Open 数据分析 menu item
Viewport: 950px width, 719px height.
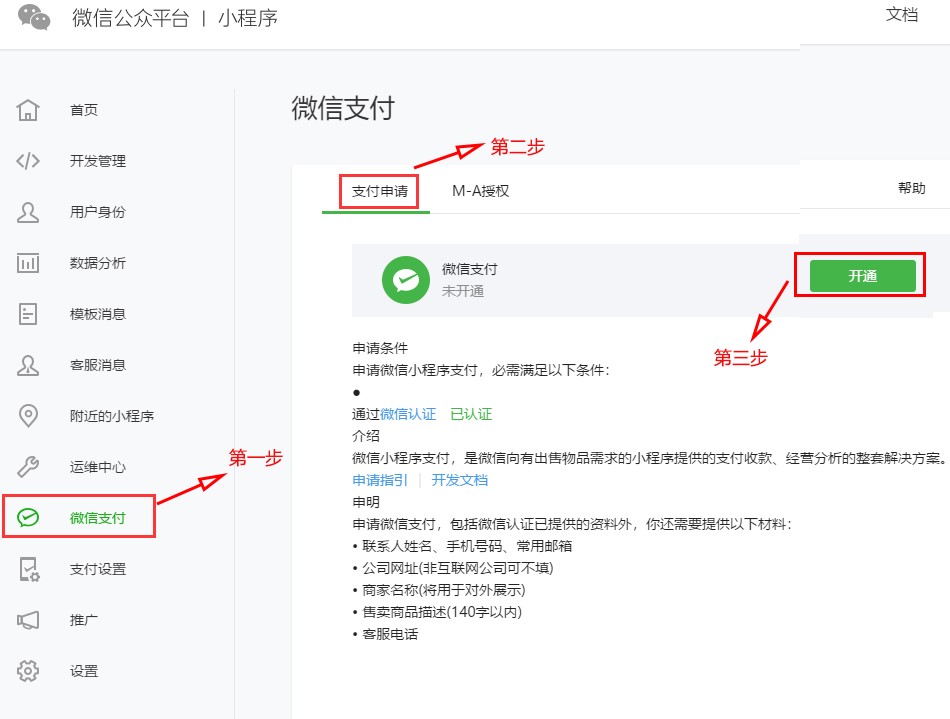click(x=98, y=263)
